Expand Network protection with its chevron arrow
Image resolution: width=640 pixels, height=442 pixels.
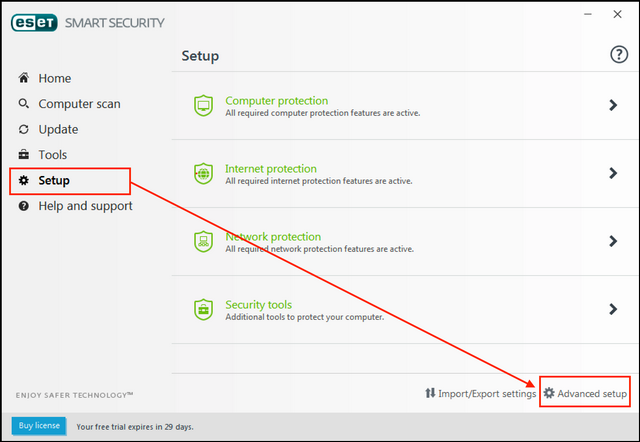pos(613,241)
